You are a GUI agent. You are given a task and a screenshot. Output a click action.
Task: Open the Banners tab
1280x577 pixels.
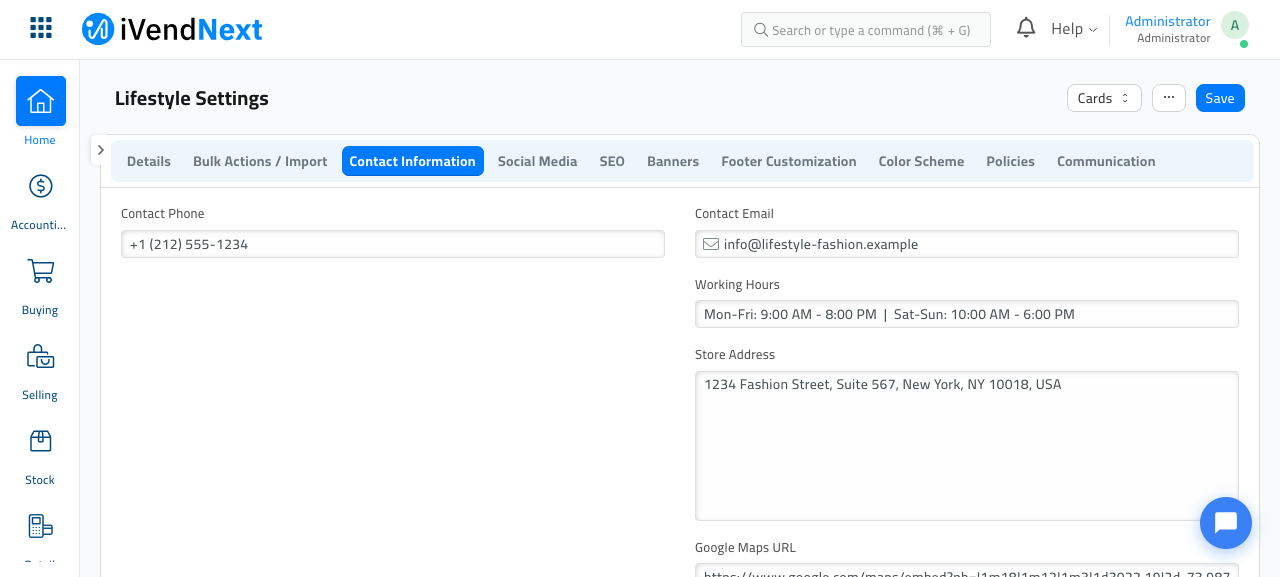pos(673,161)
